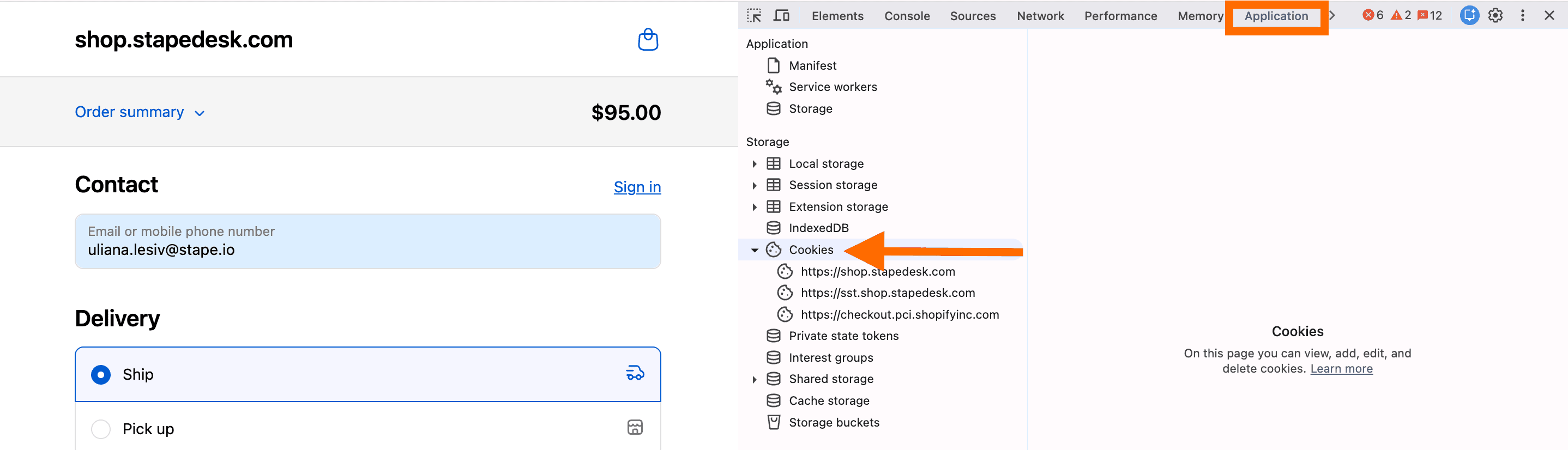The height and width of the screenshot is (450, 1568).
Task: Select the Ship delivery radio button
Action: click(x=101, y=375)
